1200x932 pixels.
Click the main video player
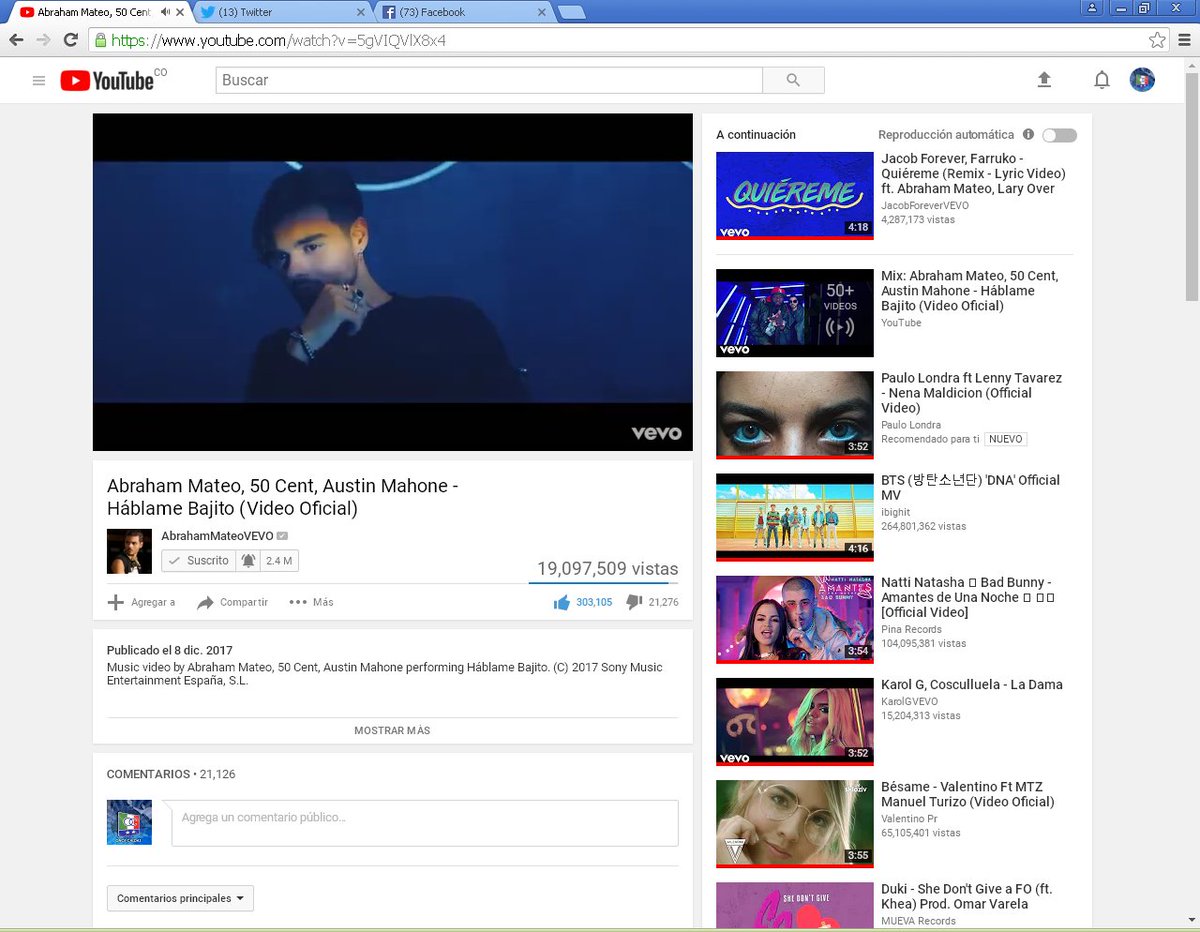pos(393,282)
